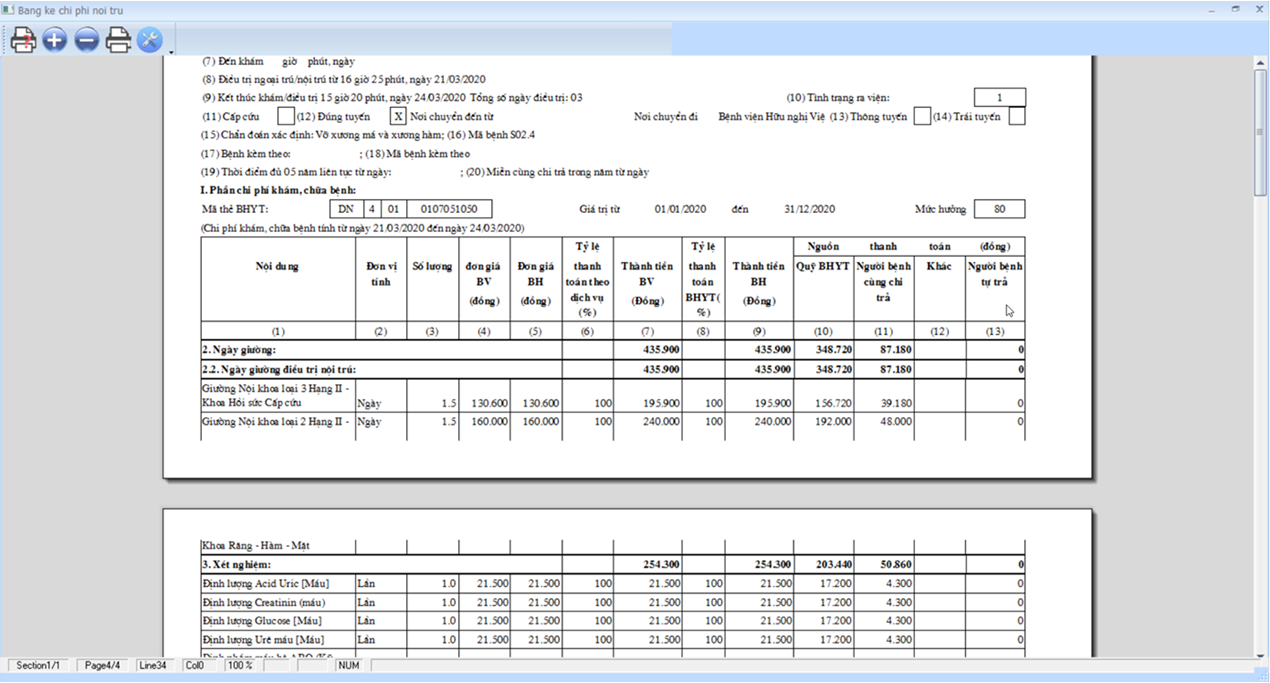Click Bệnh viện Hữu nghị Việ text
Viewport: 1270px width, 683px height.
click(x=772, y=117)
